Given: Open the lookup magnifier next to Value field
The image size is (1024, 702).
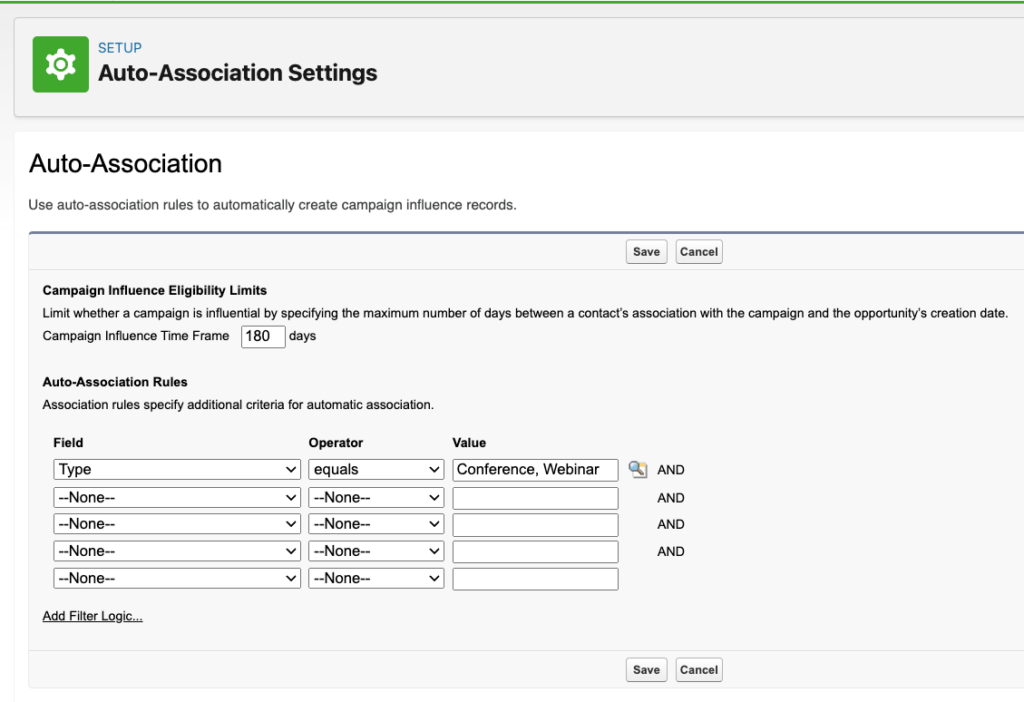Looking at the screenshot, I should [x=639, y=469].
